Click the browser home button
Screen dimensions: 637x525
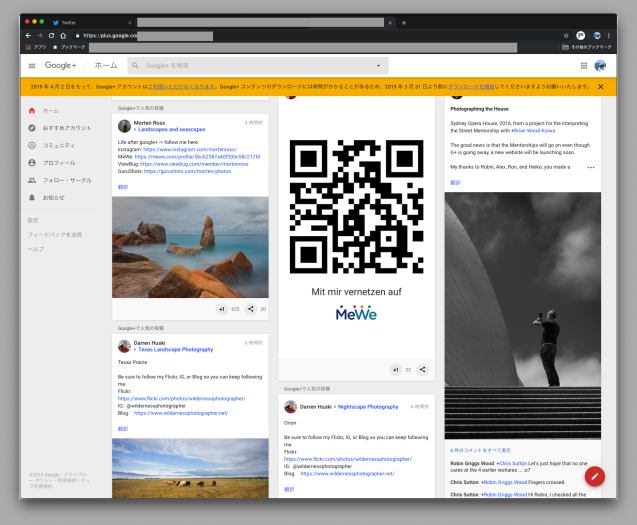click(63, 36)
